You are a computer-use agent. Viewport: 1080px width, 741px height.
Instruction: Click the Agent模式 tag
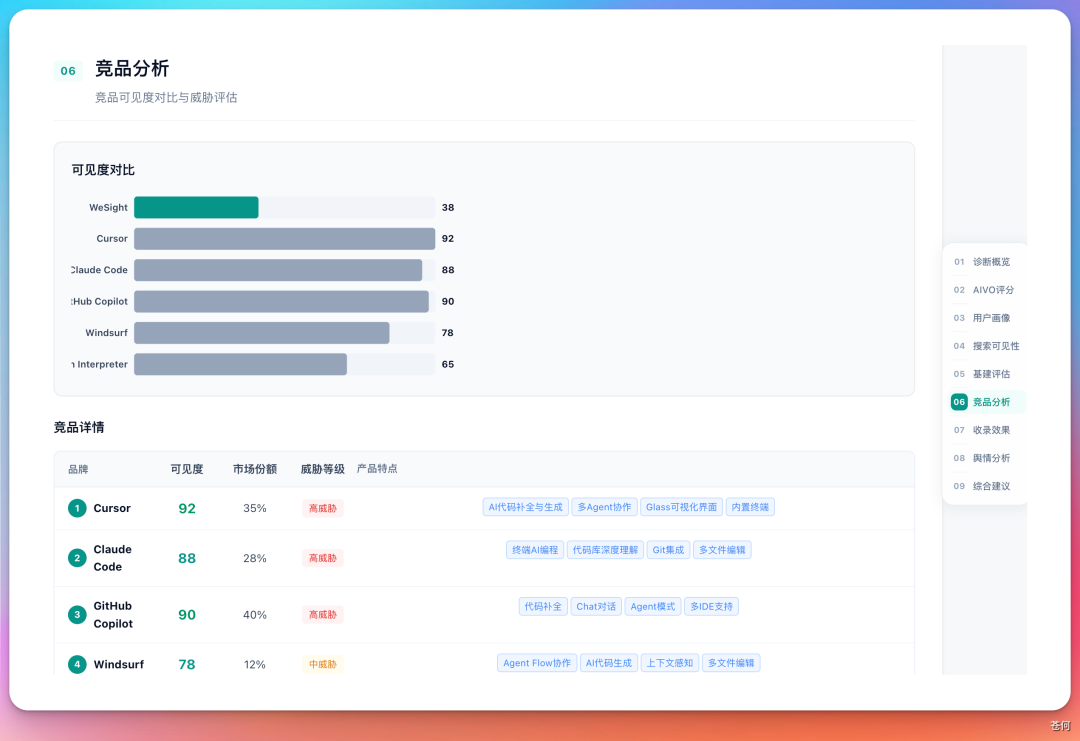coord(653,607)
